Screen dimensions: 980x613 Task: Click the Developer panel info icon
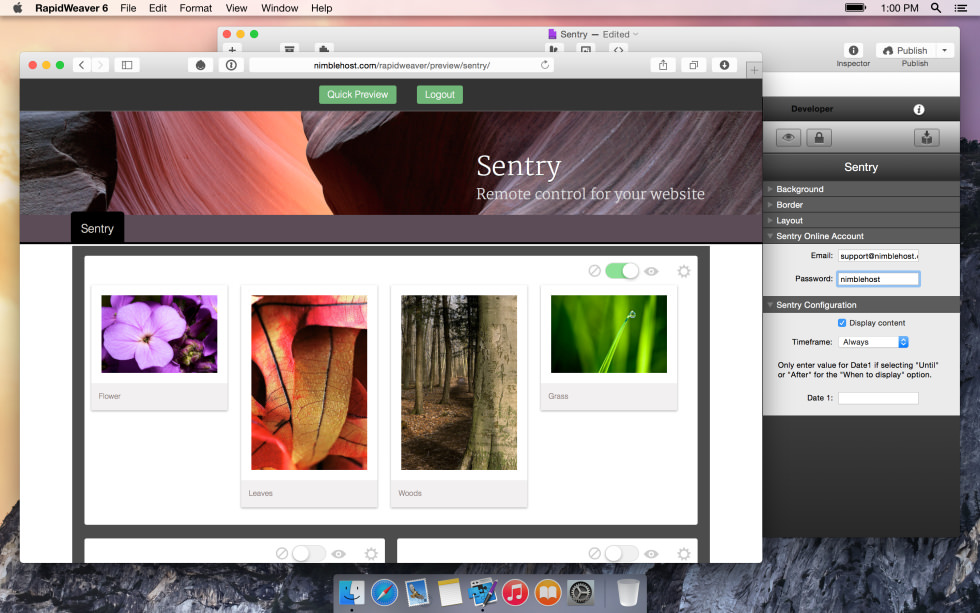tap(919, 109)
